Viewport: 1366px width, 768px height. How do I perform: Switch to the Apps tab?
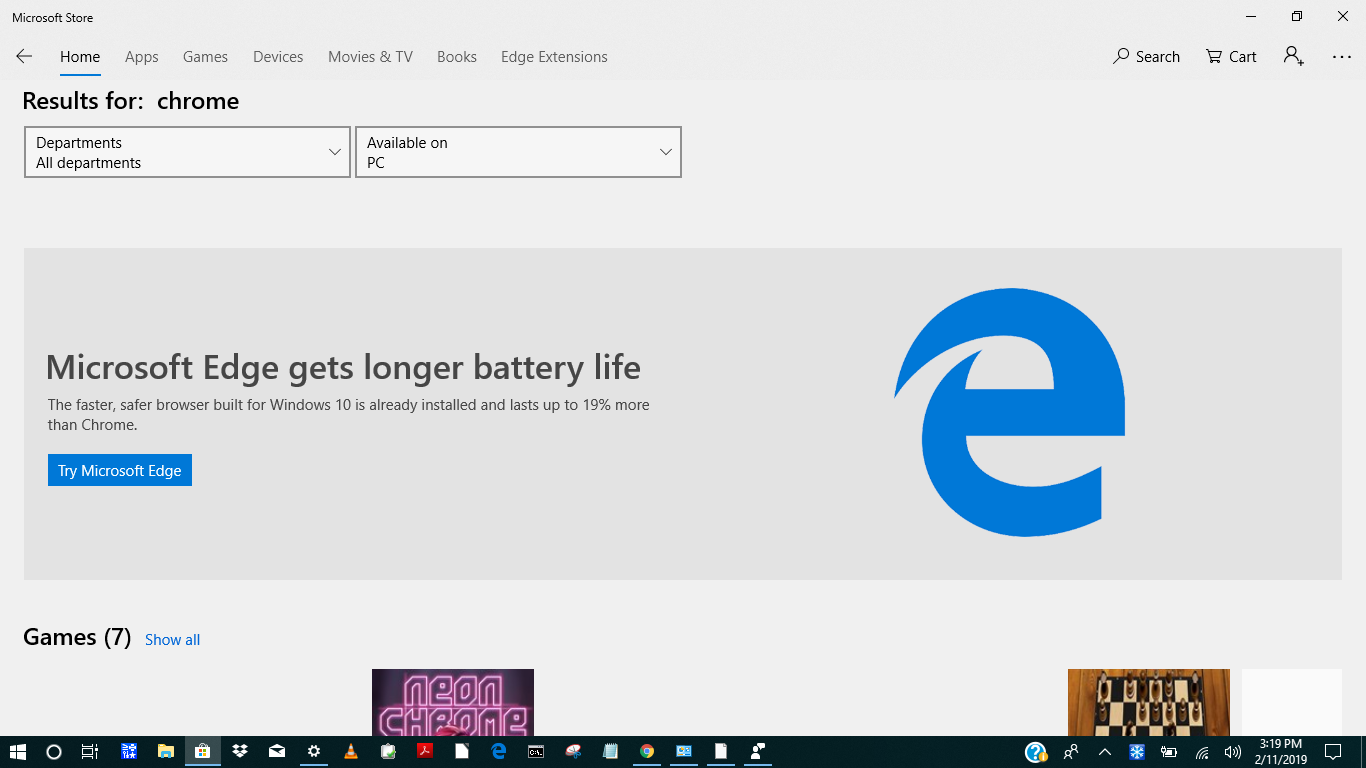(x=142, y=57)
